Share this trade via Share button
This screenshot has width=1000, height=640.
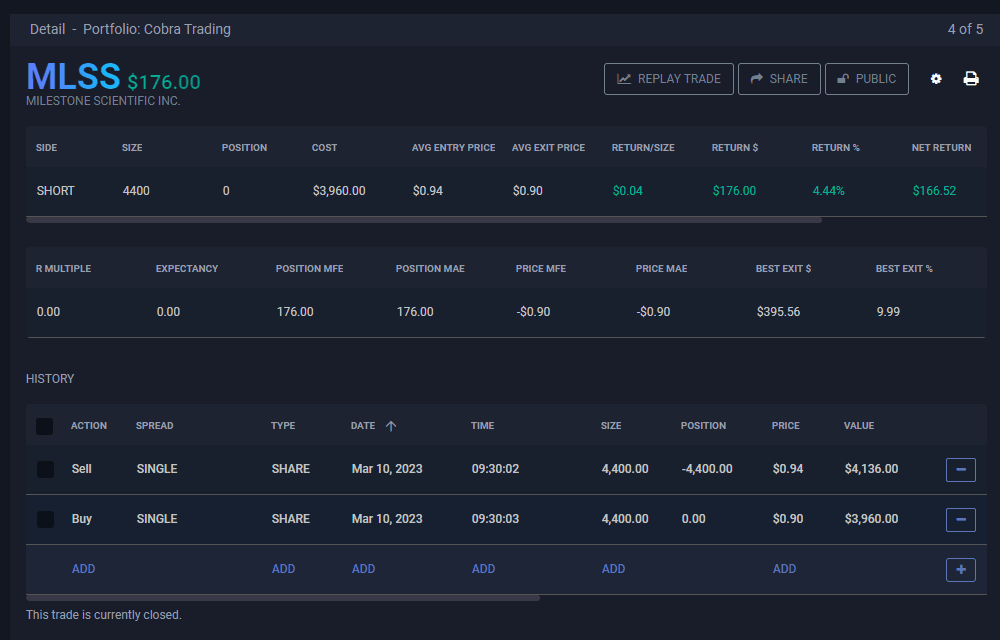(x=779, y=79)
